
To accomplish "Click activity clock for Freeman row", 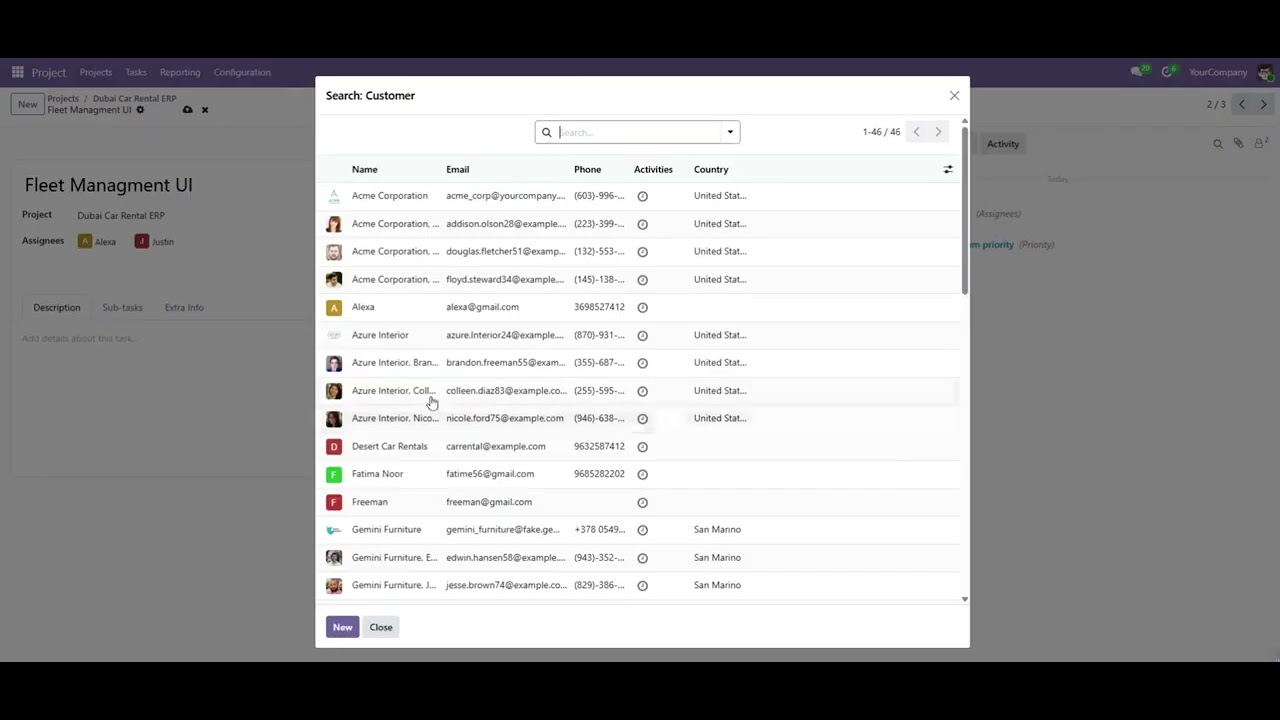I will pyautogui.click(x=643, y=502).
